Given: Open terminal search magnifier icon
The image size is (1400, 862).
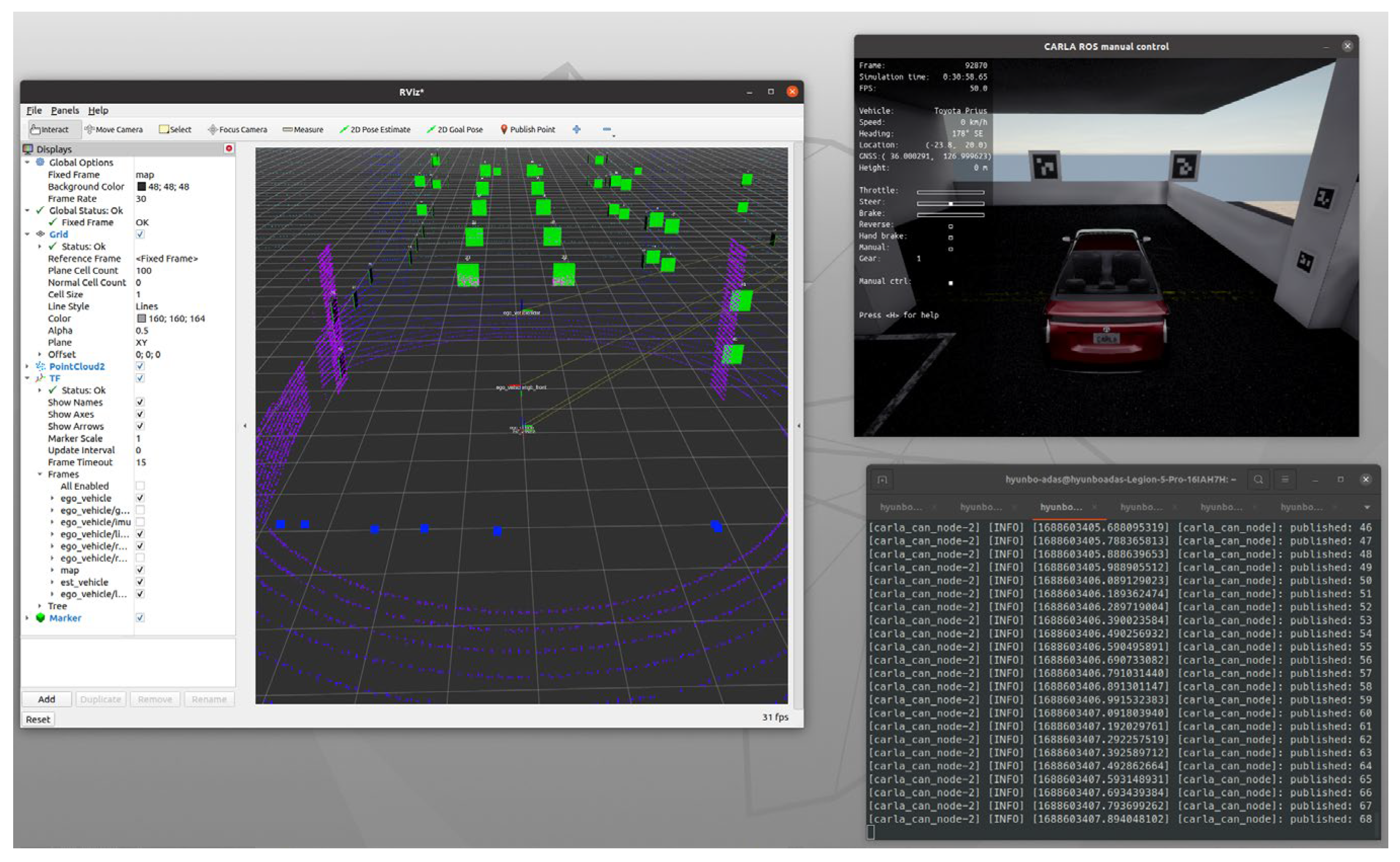Looking at the screenshot, I should (1258, 480).
